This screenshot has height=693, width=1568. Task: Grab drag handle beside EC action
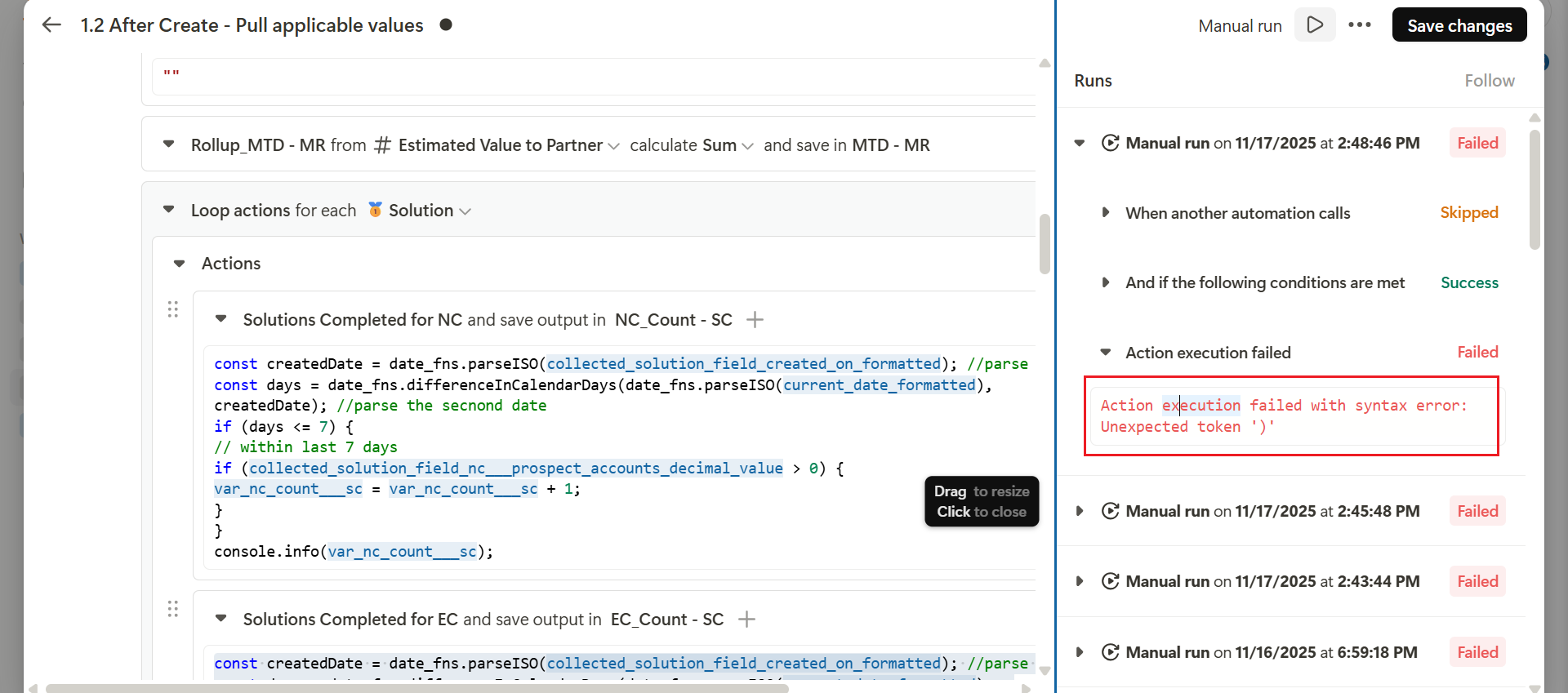point(173,609)
